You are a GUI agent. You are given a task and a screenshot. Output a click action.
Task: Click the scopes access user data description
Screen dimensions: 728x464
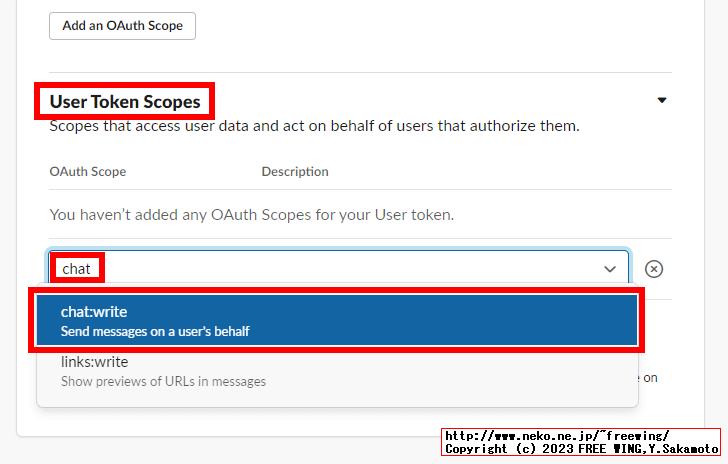314,126
